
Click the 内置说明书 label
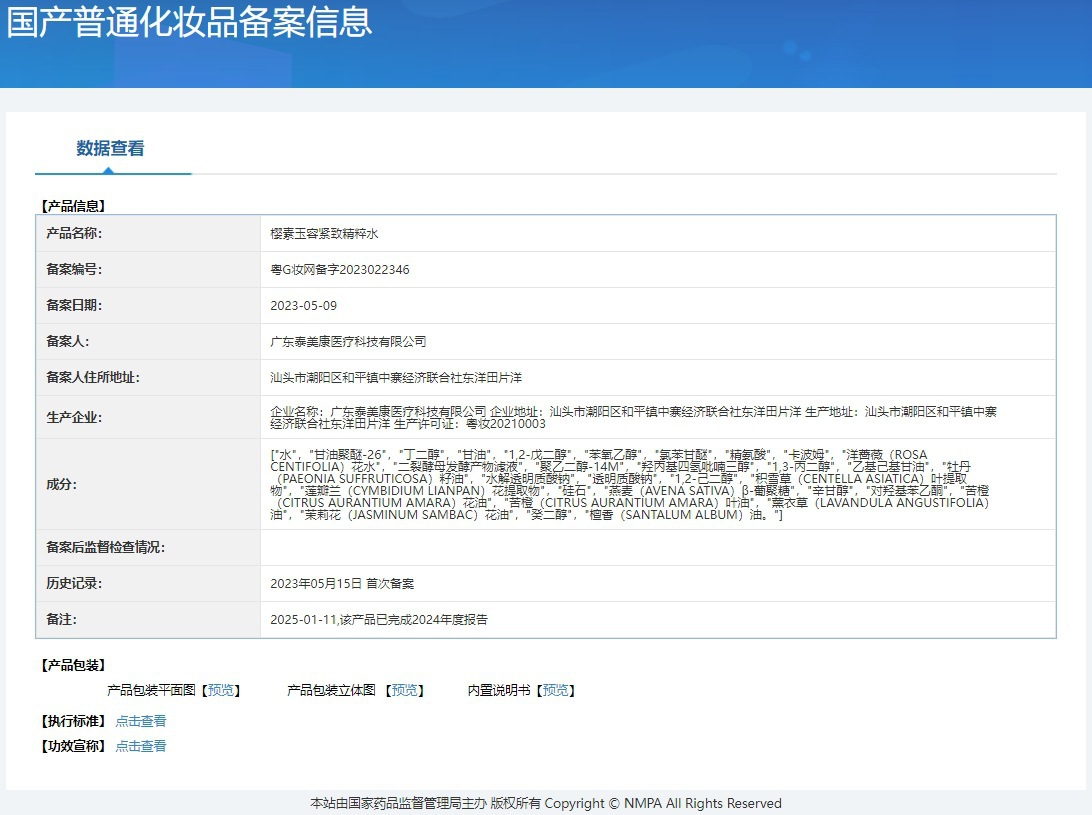[499, 690]
